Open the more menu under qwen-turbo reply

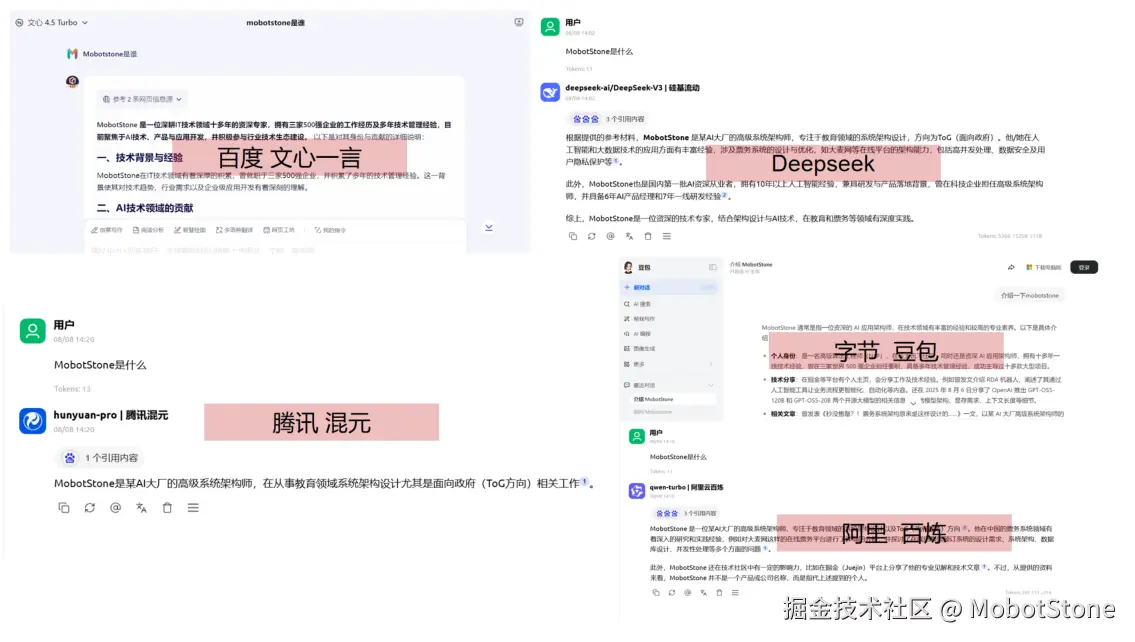pyautogui.click(x=735, y=593)
